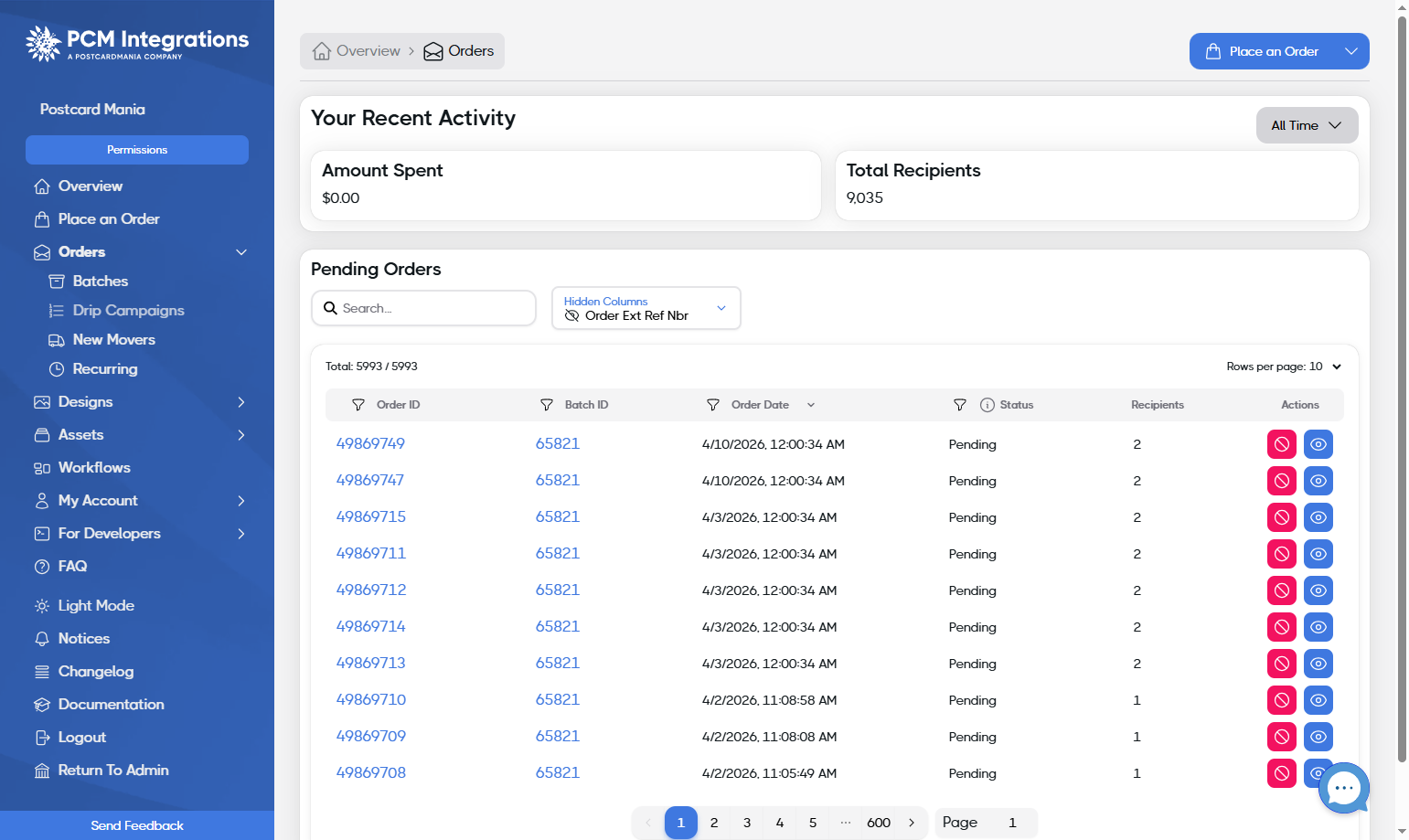Open Batches in sidebar

[x=89, y=282]
